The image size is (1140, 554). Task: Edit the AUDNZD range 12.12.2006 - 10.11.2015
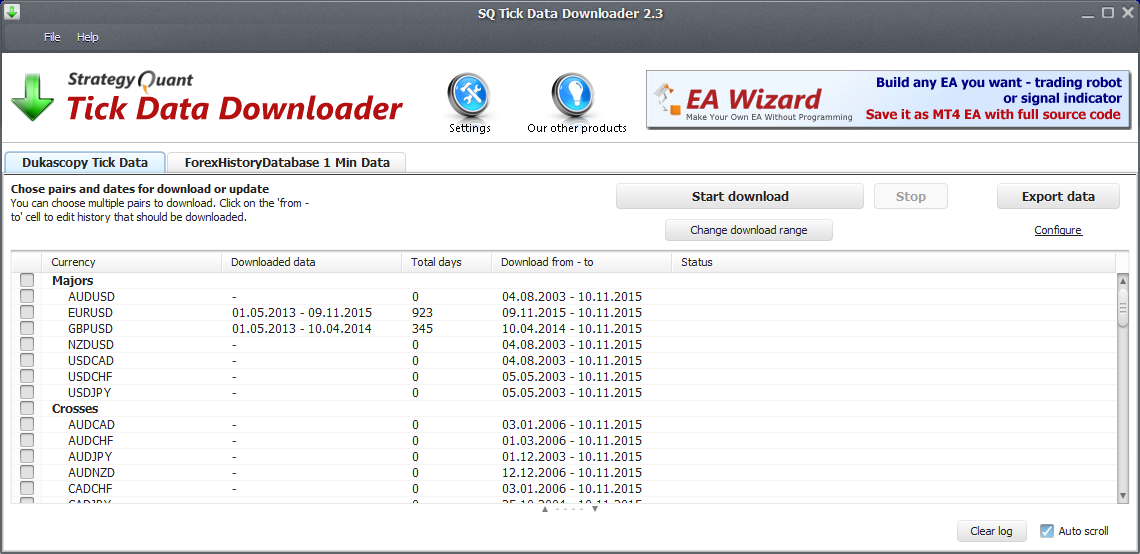572,473
